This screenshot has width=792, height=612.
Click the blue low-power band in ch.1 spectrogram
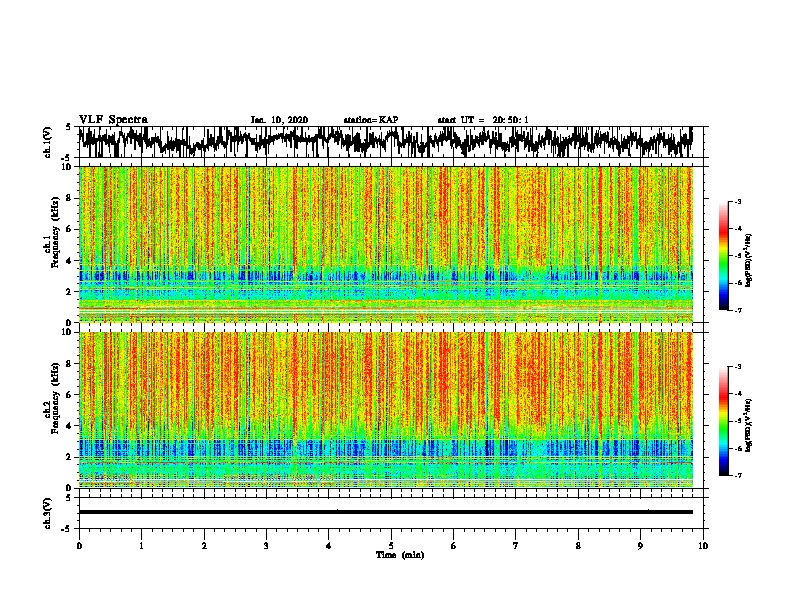point(386,276)
